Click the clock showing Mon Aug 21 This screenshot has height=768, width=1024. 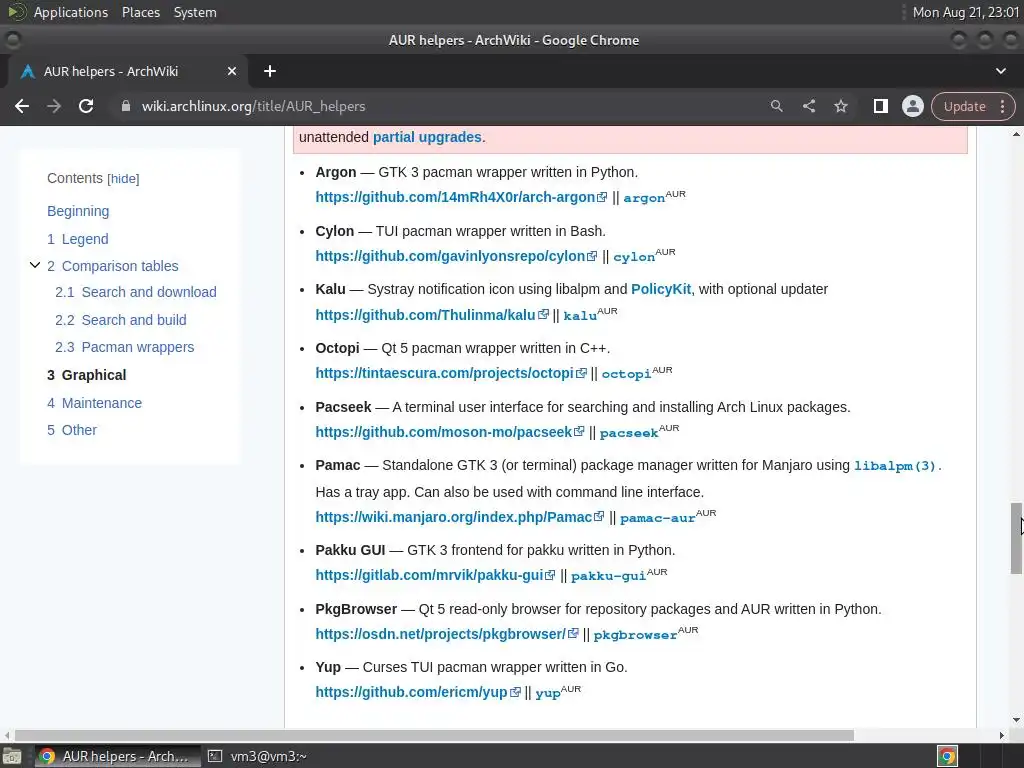point(966,12)
